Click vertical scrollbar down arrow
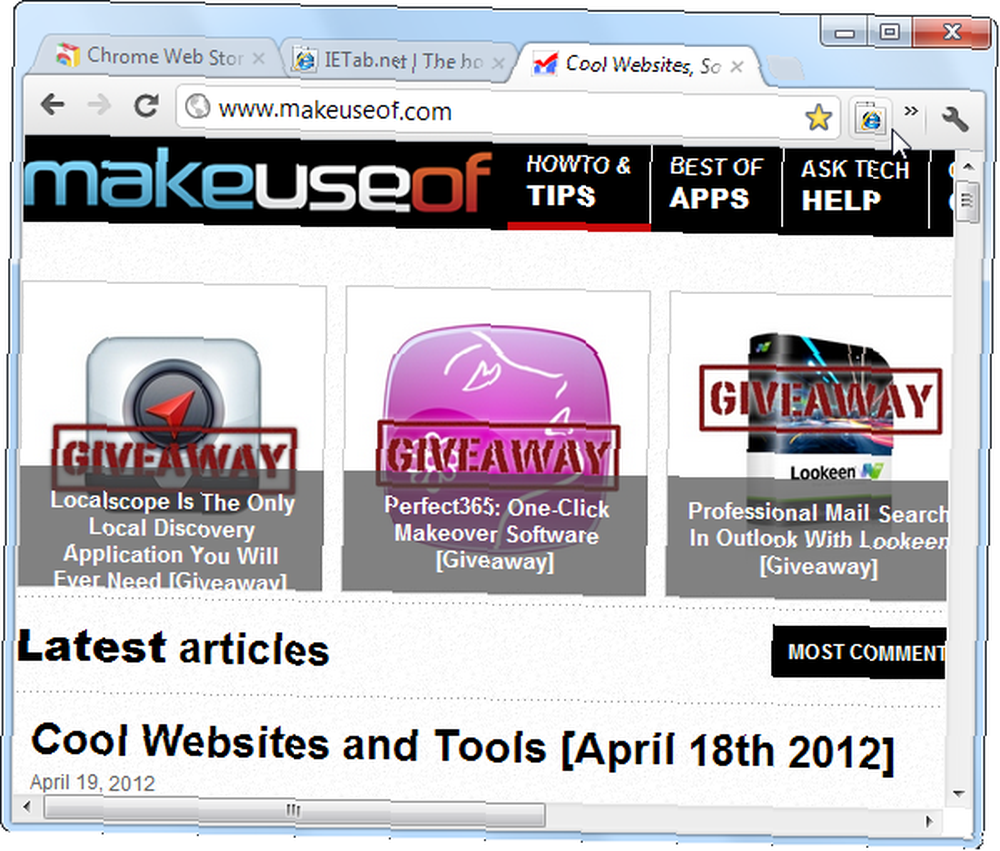Viewport: 1000px width, 851px height. (x=959, y=794)
